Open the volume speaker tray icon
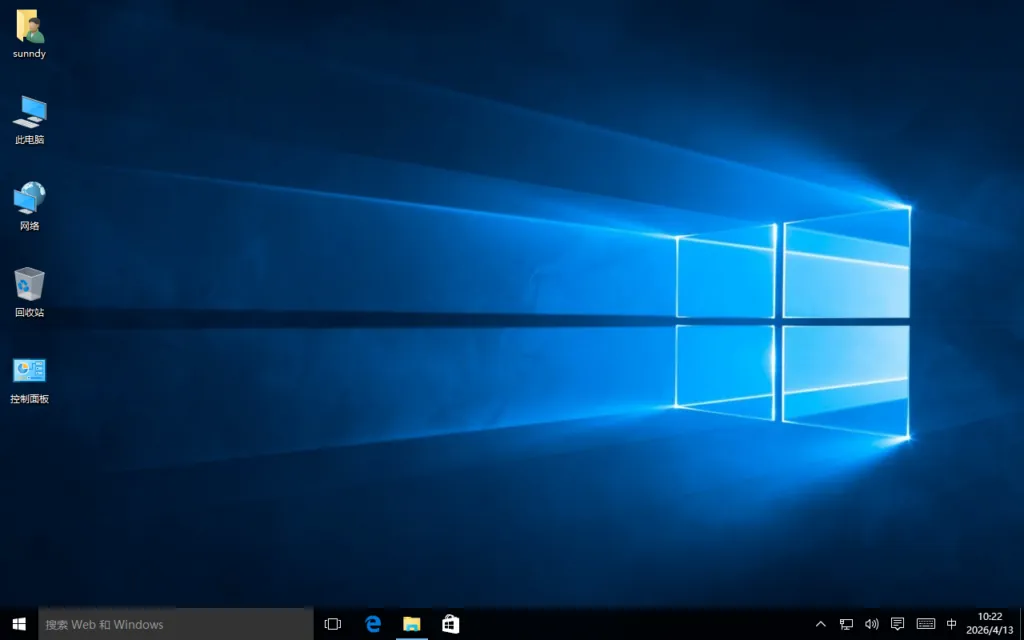Viewport: 1024px width, 640px height. tap(872, 624)
